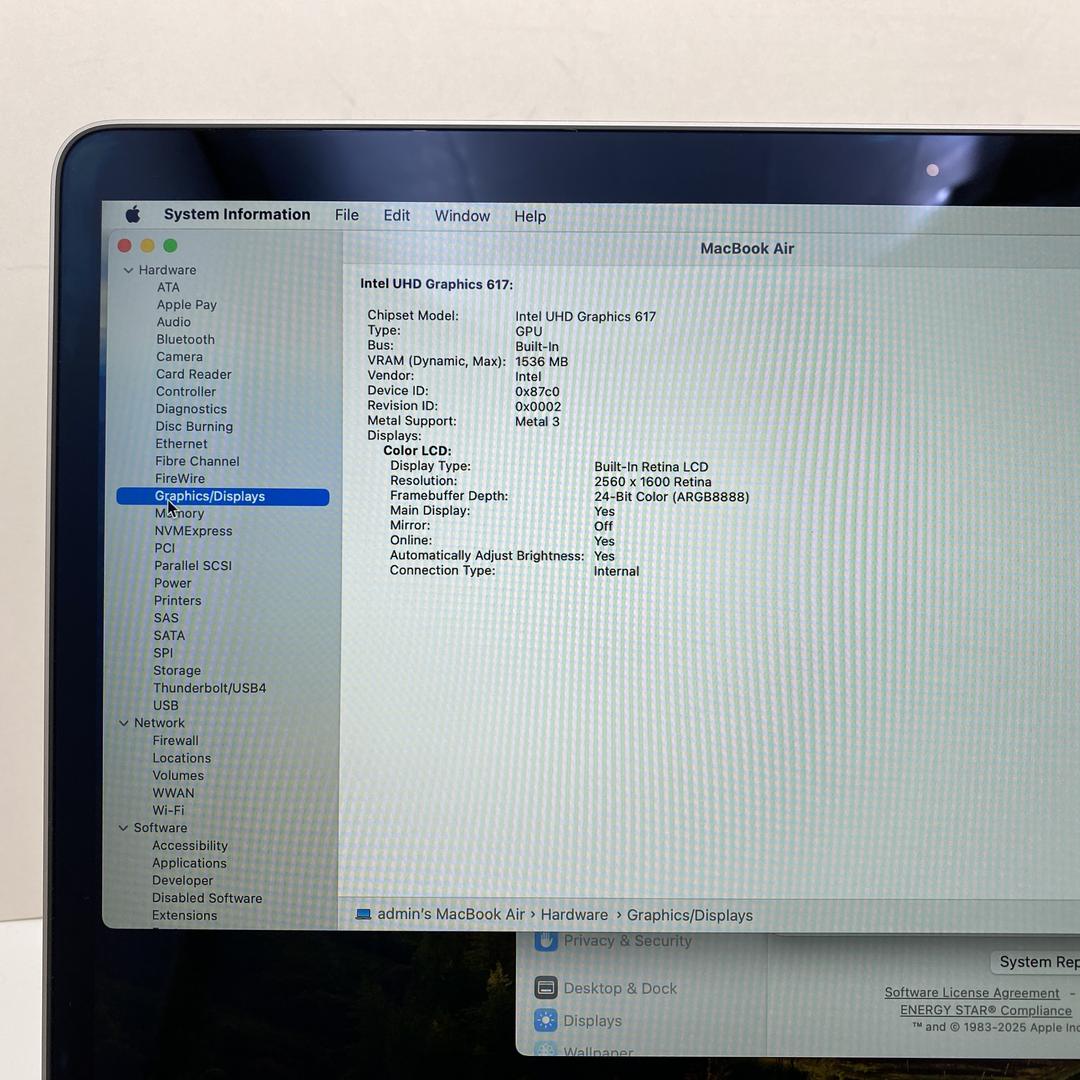Select Camera in the sidebar
Image resolution: width=1080 pixels, height=1080 pixels.
coord(179,357)
